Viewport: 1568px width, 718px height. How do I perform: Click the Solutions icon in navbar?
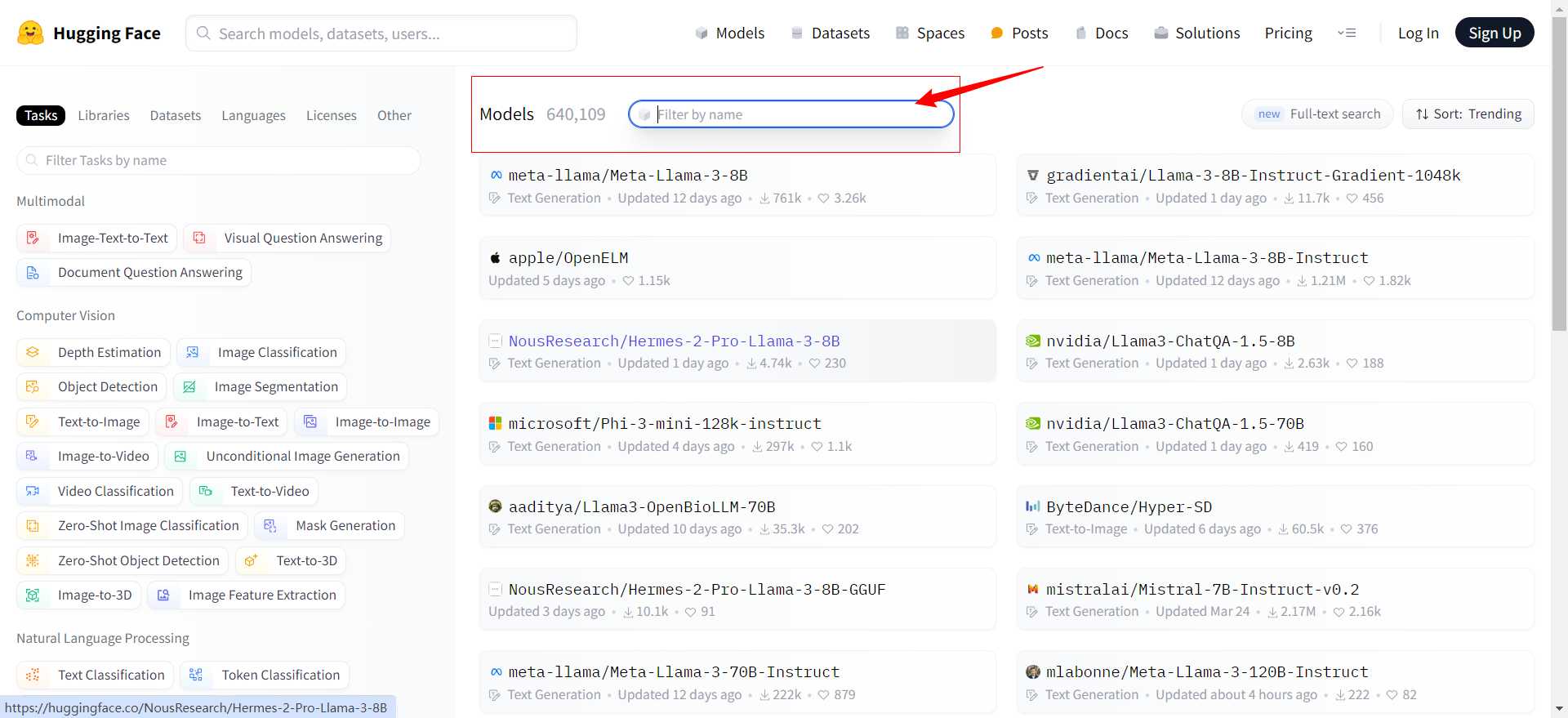click(x=1161, y=33)
